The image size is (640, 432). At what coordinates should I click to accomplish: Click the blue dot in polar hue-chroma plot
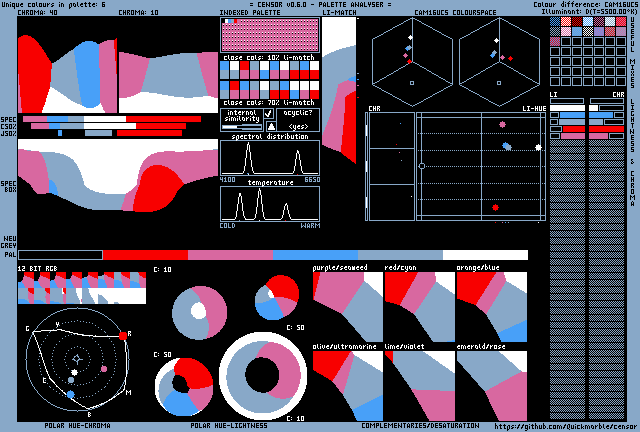[x=70, y=395]
